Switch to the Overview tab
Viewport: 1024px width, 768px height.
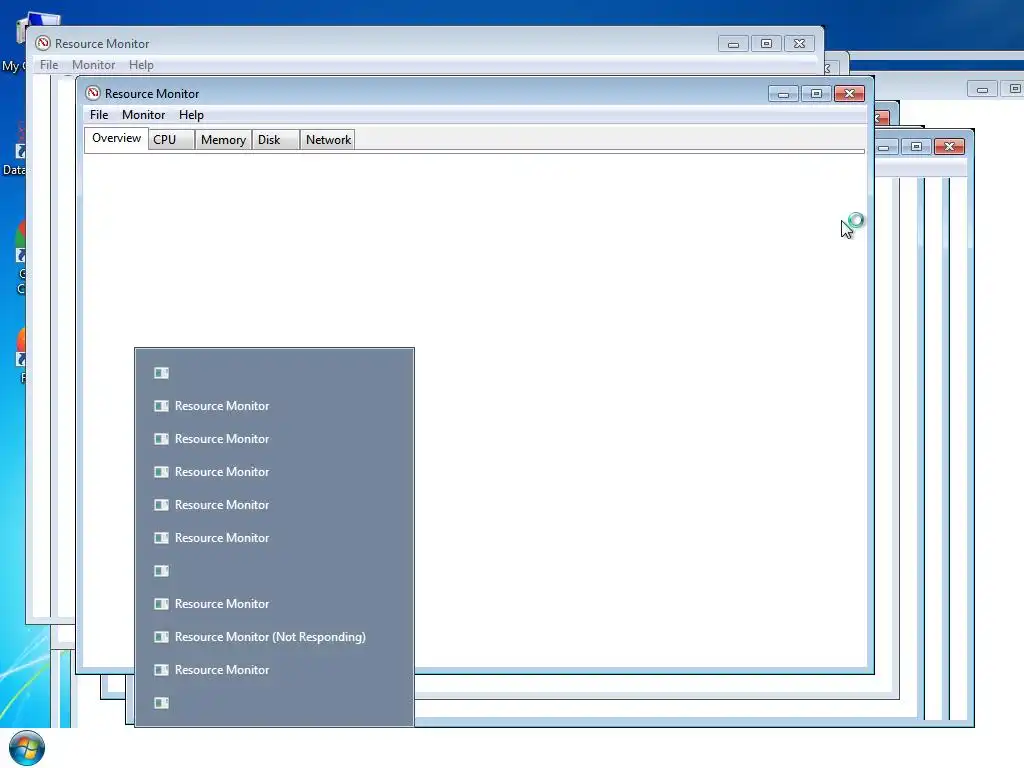click(x=116, y=138)
